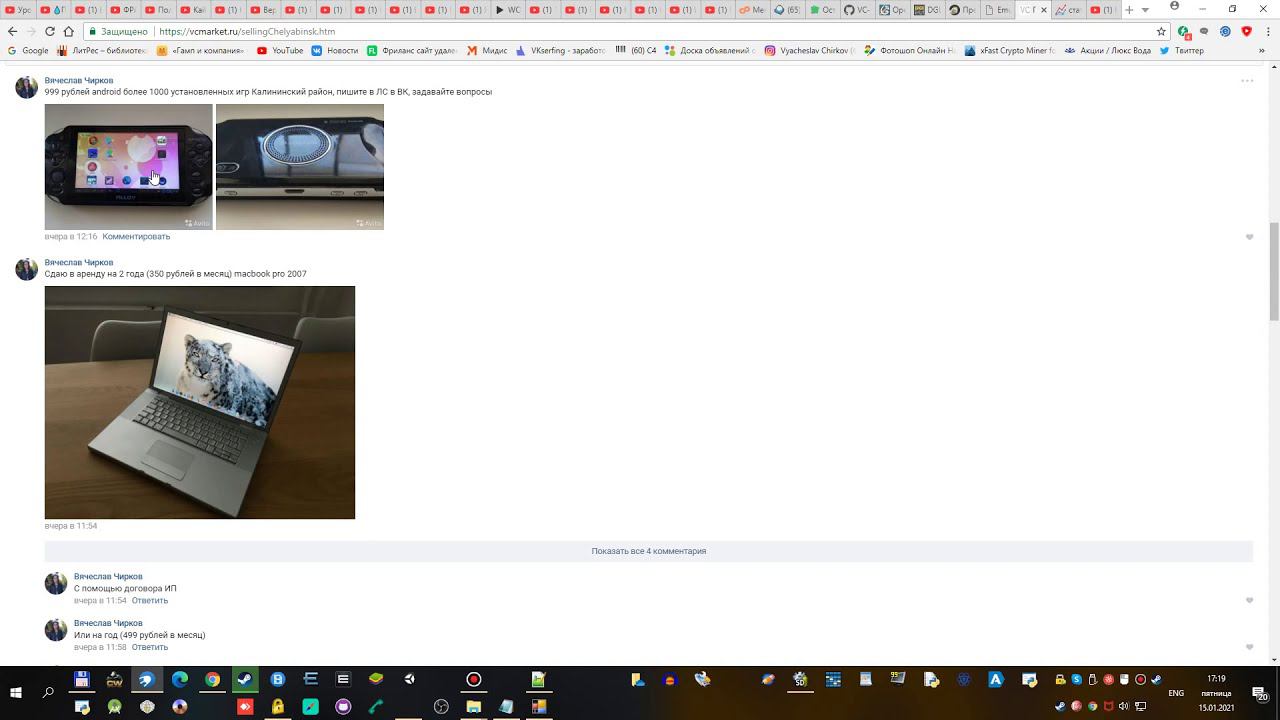
Task: Open Microsoft Edge from the taskbar
Action: tap(180, 680)
